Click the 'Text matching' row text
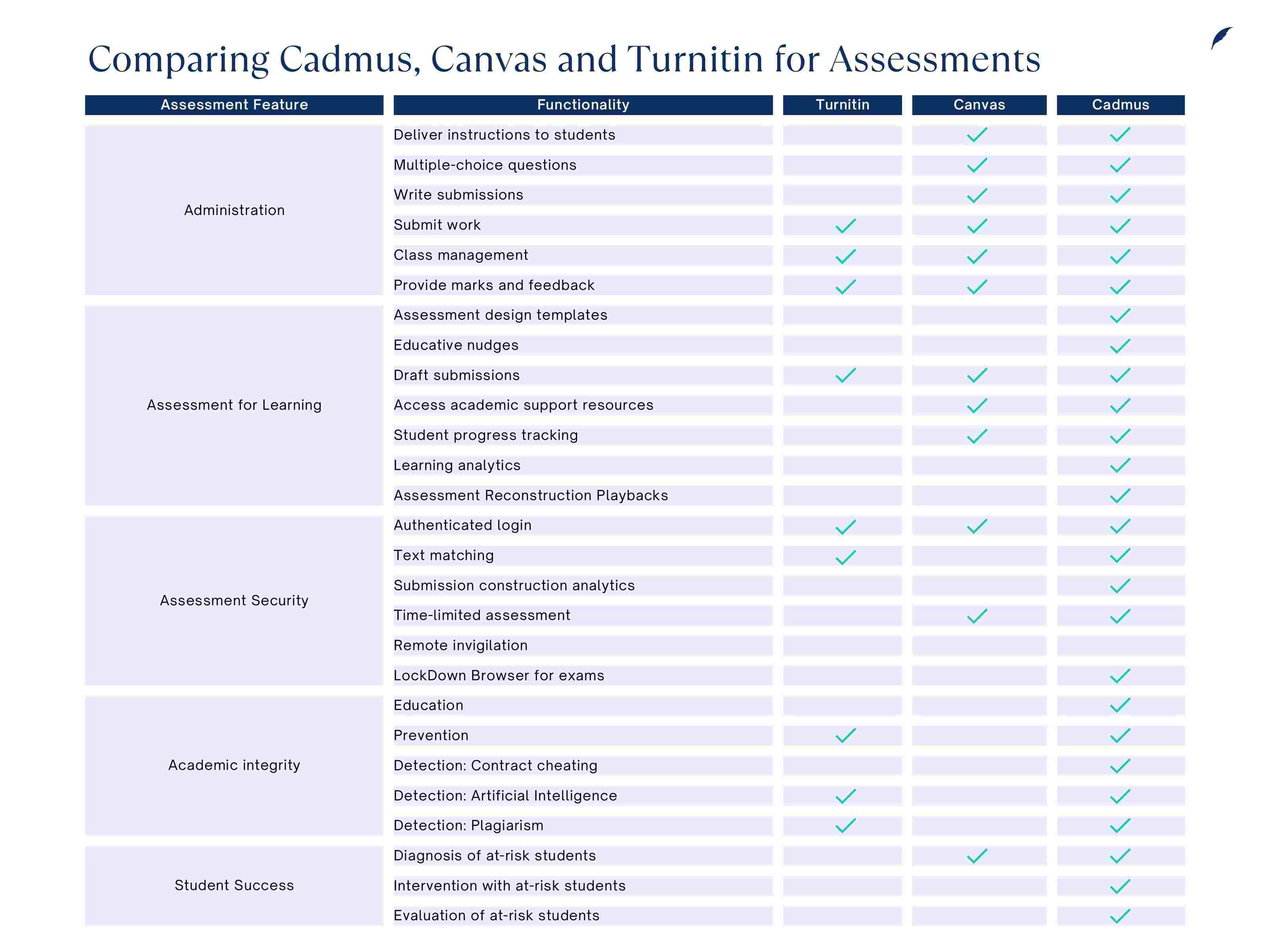The height and width of the screenshot is (952, 1270). point(443,555)
